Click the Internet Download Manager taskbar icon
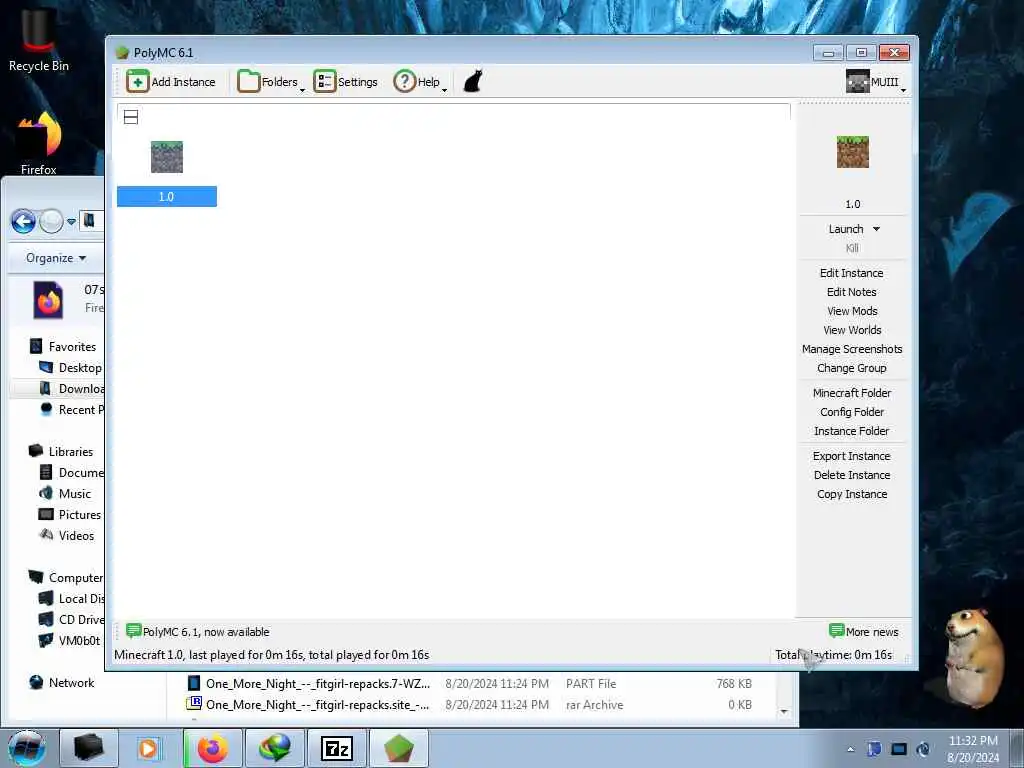The width and height of the screenshot is (1024, 768). [275, 749]
